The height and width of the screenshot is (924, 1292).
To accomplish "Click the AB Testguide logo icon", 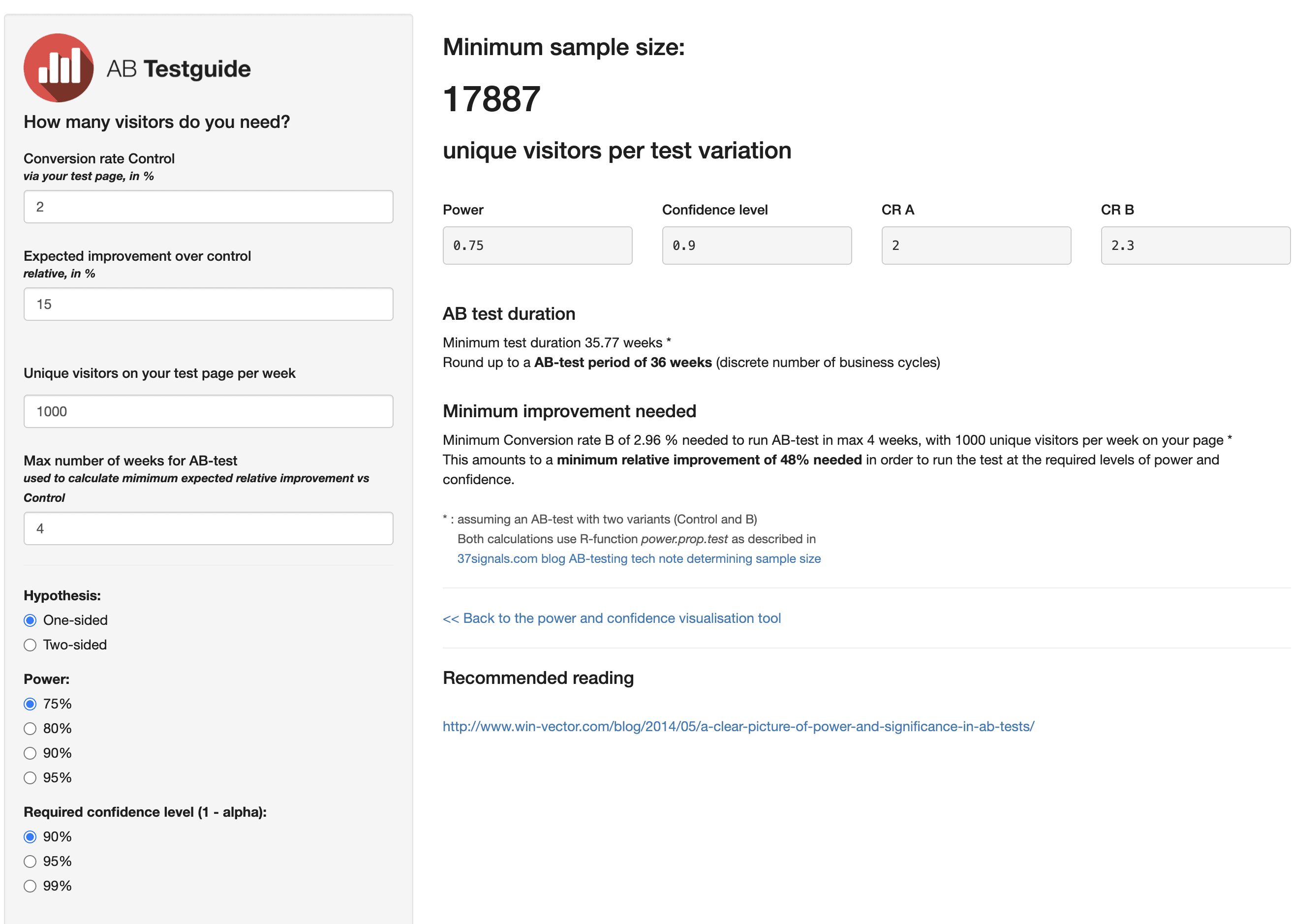I will click(58, 68).
